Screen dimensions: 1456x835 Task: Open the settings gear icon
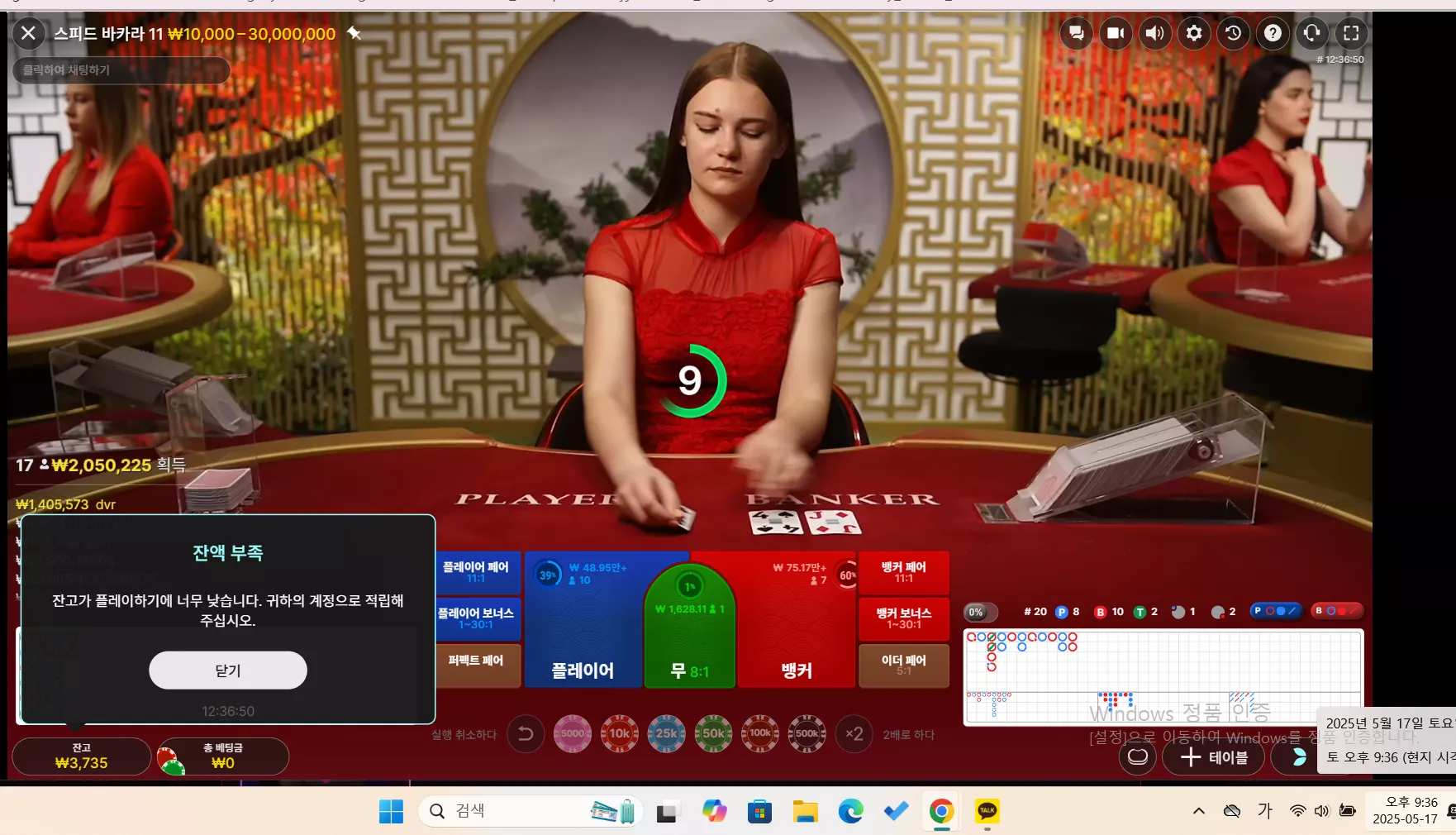click(1194, 33)
